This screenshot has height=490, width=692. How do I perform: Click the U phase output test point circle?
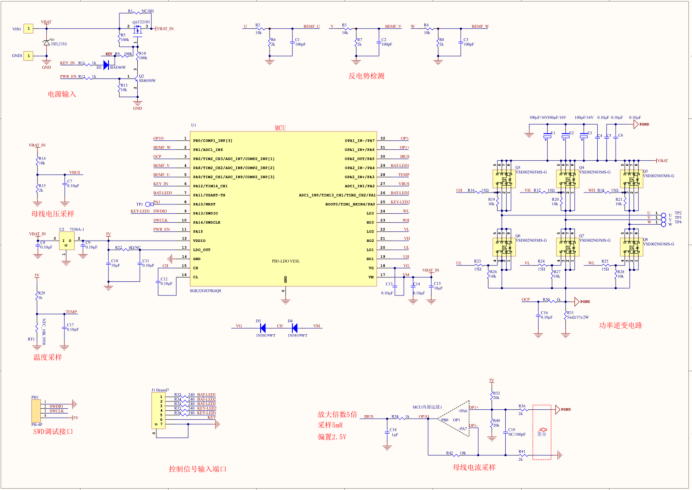pyautogui.click(x=663, y=215)
